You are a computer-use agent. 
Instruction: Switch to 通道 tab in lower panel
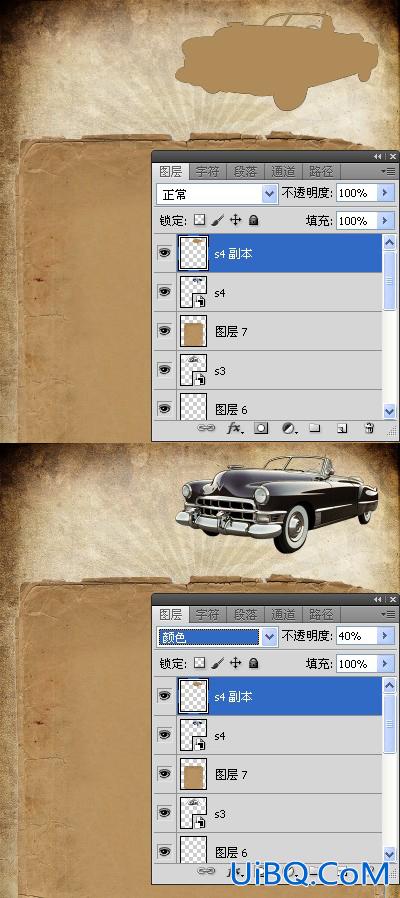pos(283,615)
